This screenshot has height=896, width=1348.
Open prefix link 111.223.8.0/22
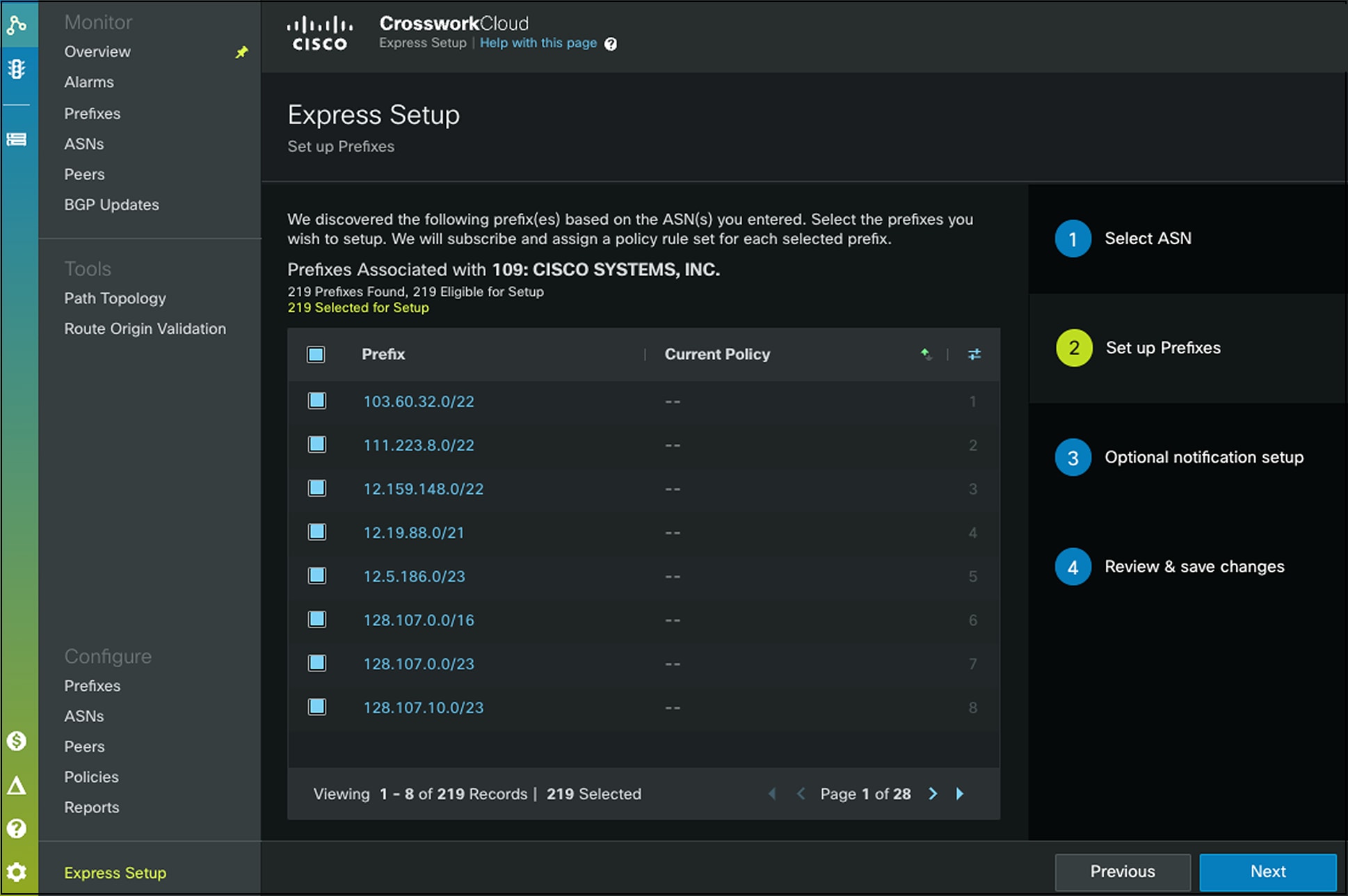[419, 445]
